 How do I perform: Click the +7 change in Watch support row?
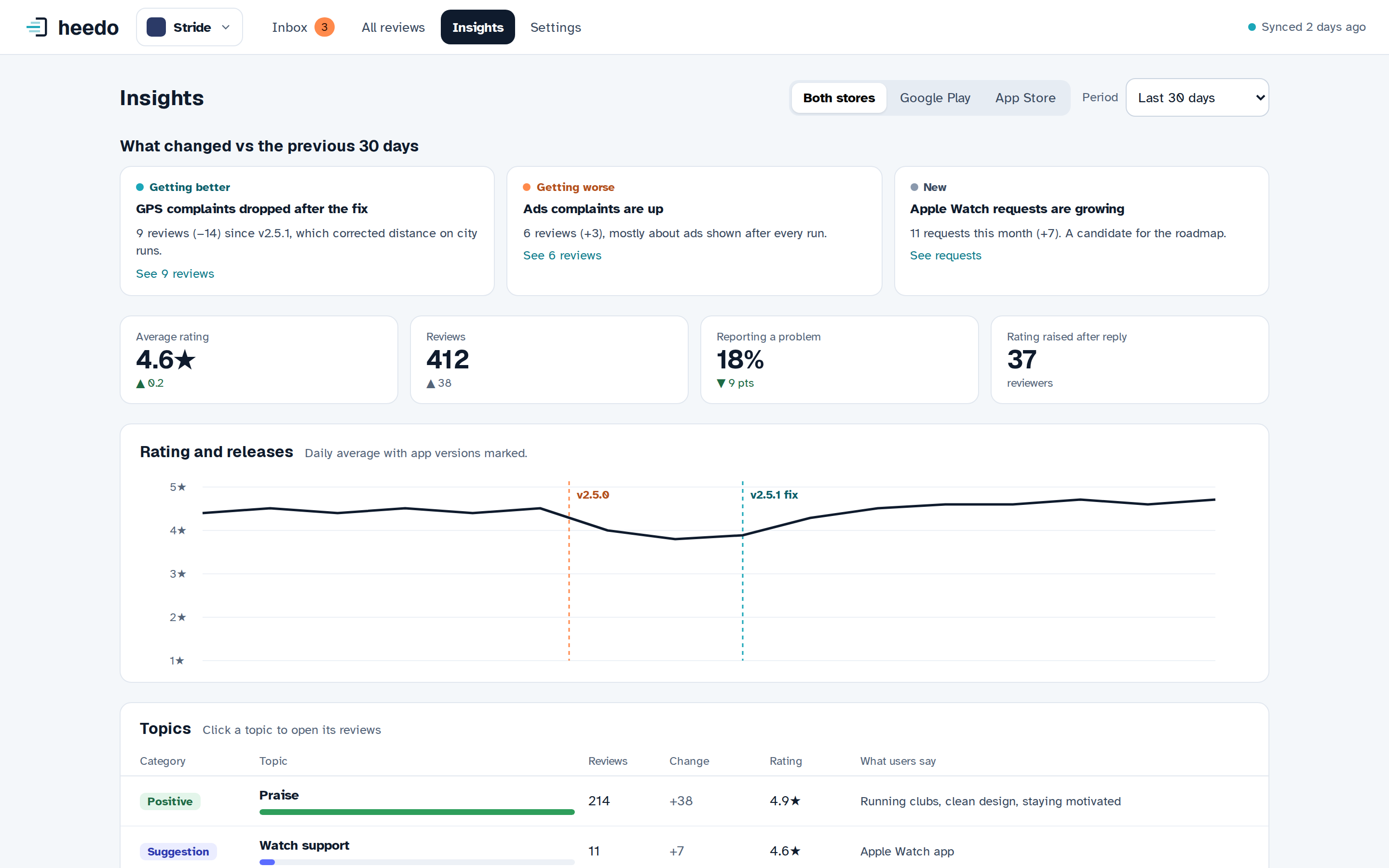677,851
